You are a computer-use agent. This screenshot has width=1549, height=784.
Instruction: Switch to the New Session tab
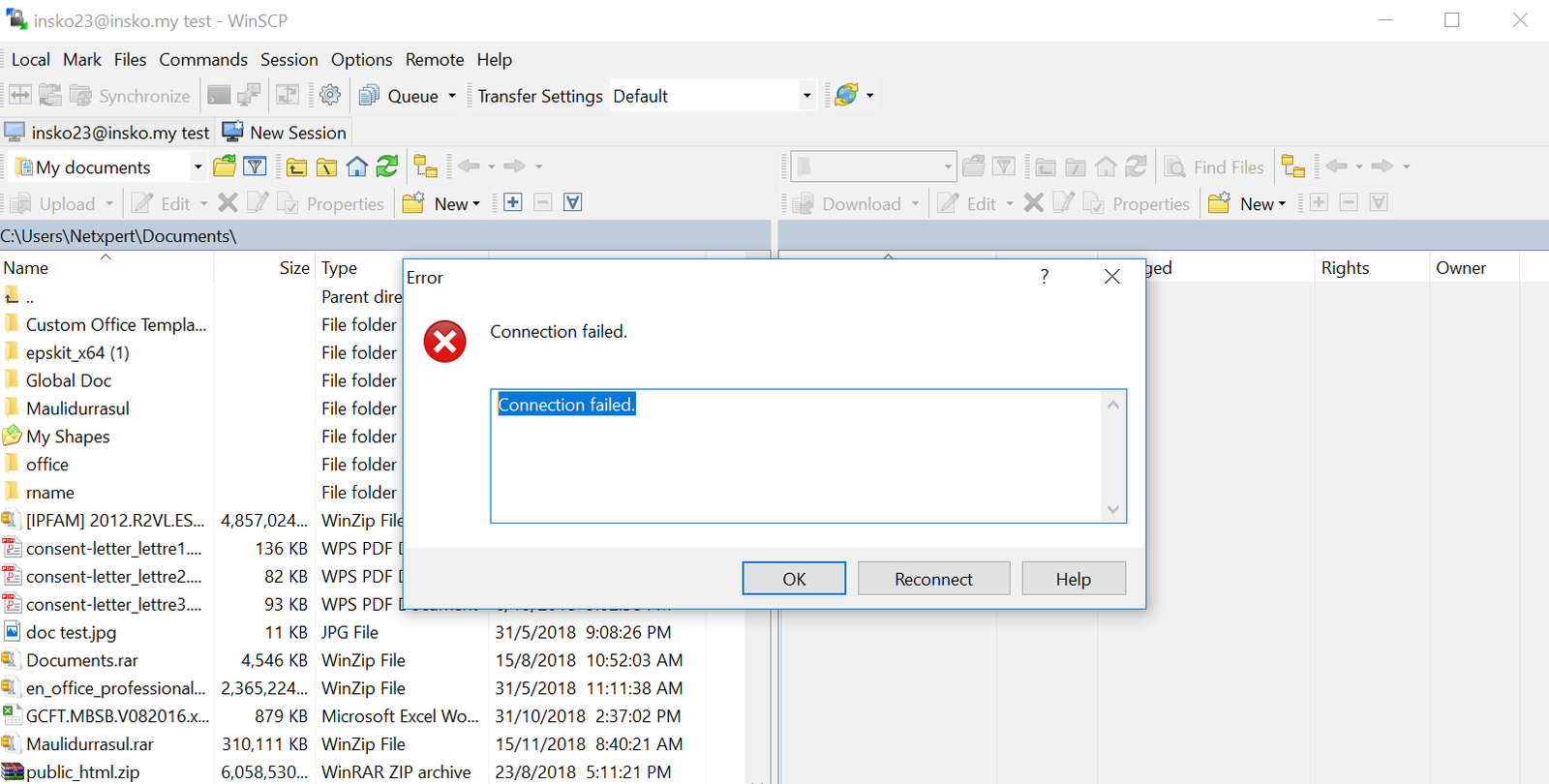click(286, 133)
